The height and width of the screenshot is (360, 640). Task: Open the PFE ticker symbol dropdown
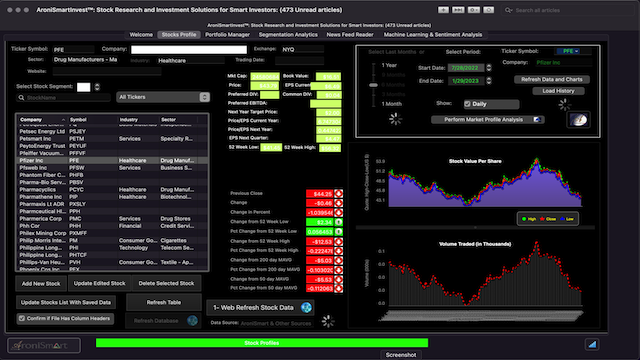point(568,51)
